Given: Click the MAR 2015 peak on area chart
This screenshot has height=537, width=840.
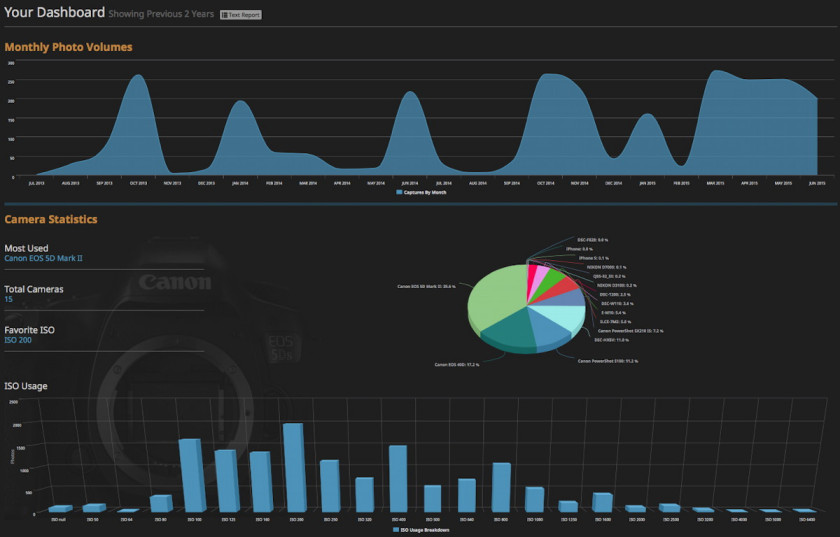Looking at the screenshot, I should (715, 71).
